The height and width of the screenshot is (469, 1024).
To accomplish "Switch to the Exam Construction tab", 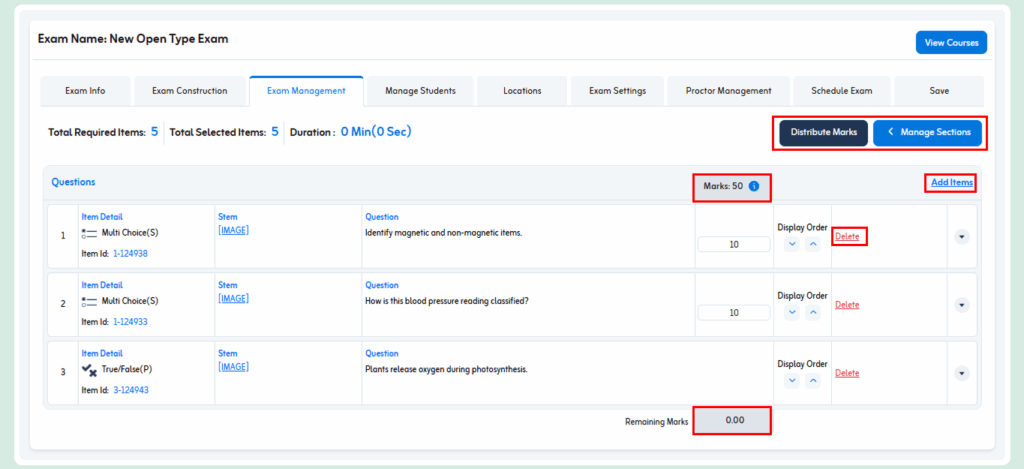I will click(x=189, y=91).
